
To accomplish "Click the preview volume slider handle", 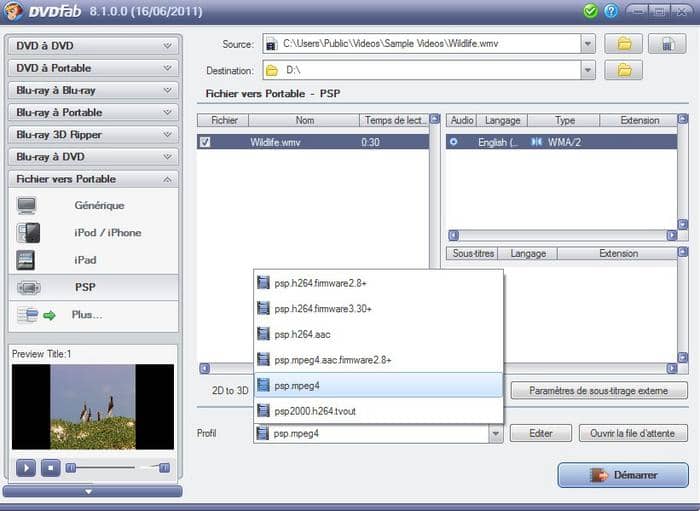I will (164, 468).
